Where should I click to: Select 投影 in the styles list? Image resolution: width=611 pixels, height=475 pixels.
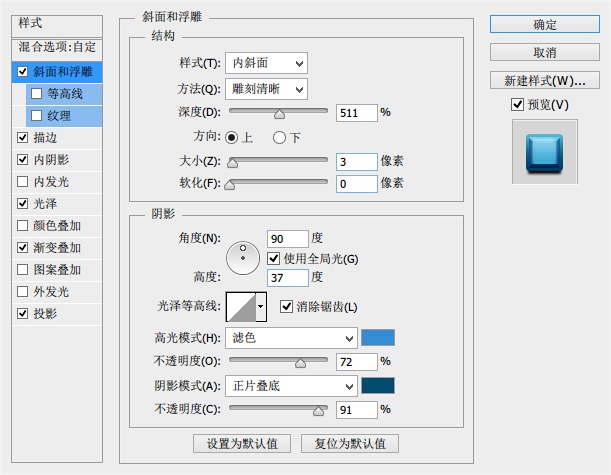coord(45,314)
